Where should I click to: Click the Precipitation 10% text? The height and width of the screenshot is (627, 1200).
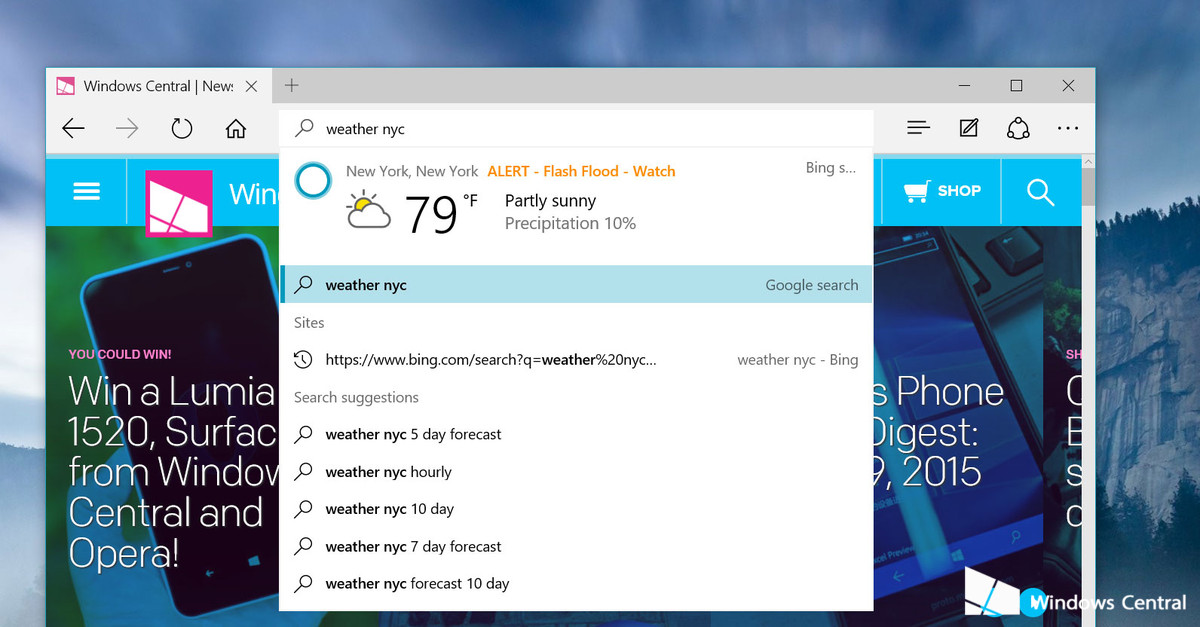tap(571, 224)
